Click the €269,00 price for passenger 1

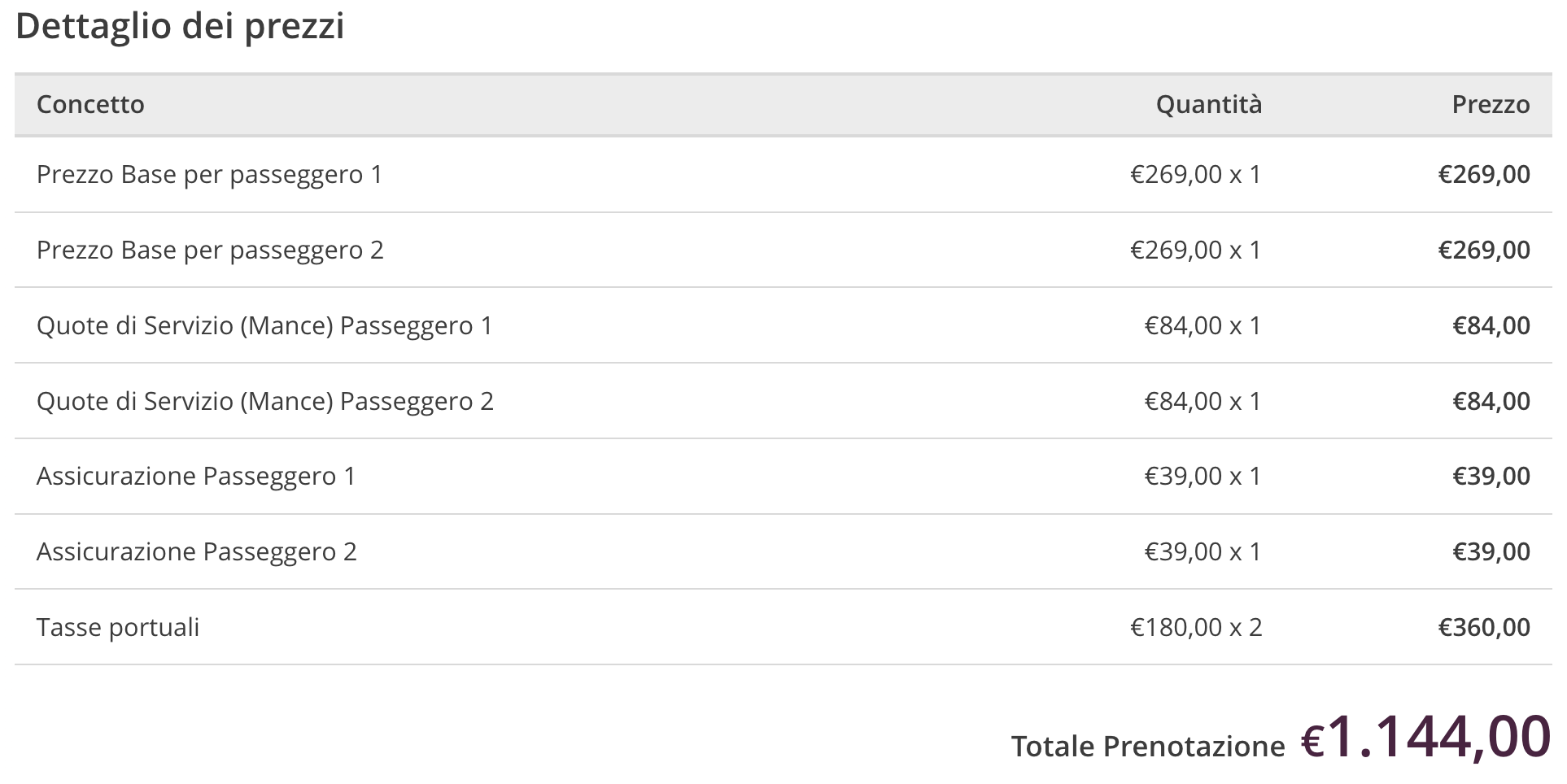1483,175
